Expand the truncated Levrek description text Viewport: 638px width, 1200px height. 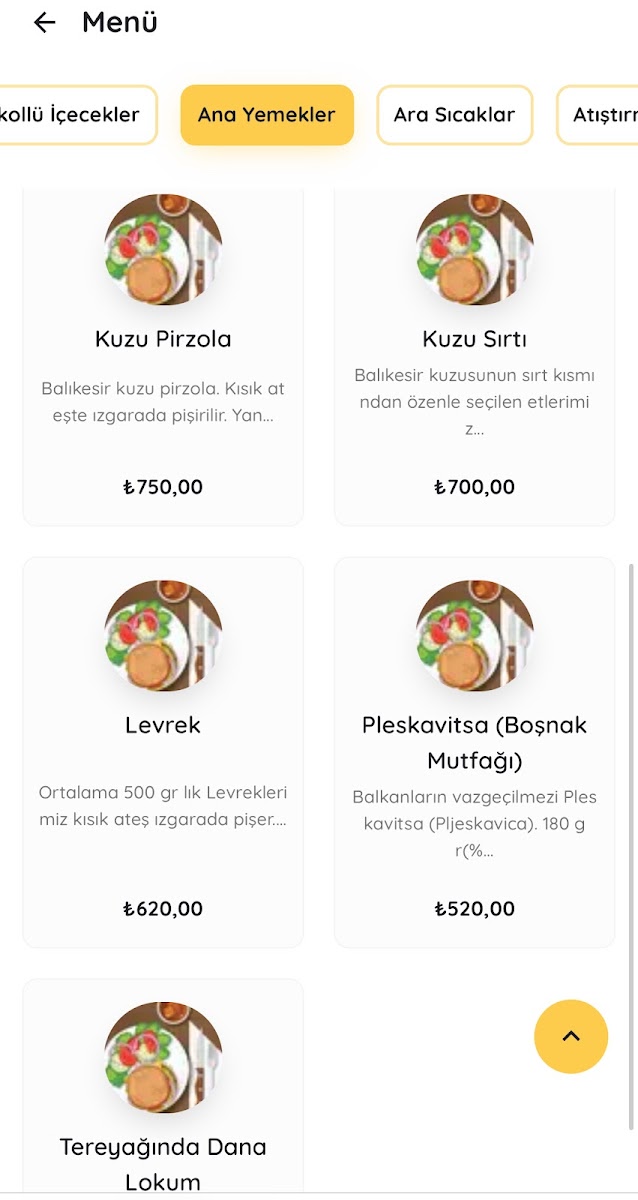pyautogui.click(x=163, y=806)
